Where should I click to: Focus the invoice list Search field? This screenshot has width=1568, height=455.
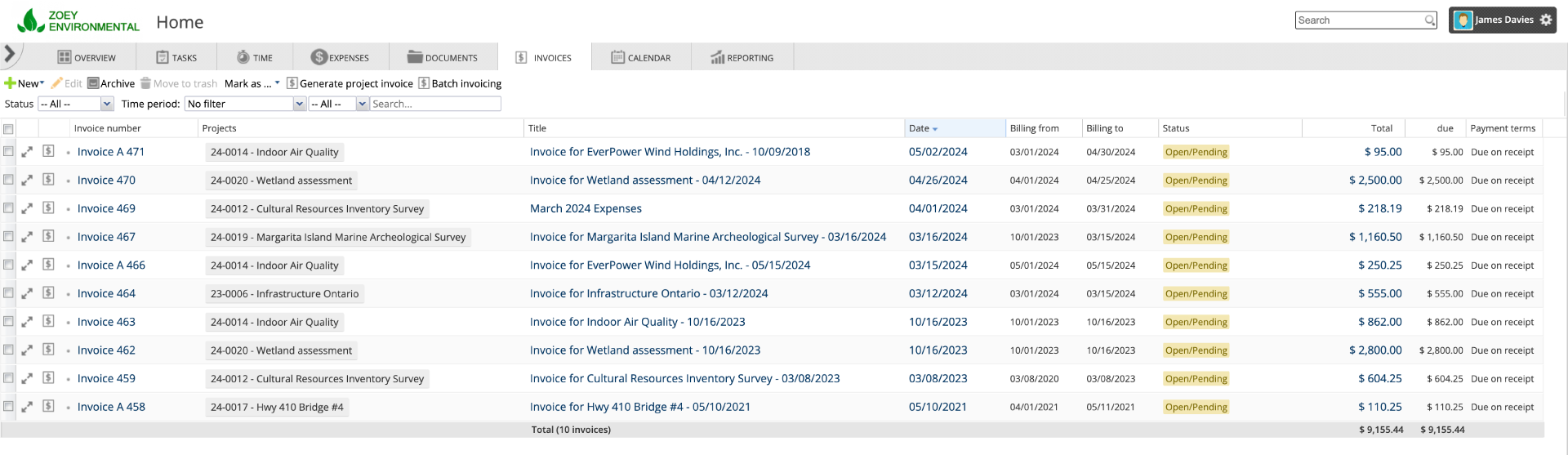435,104
